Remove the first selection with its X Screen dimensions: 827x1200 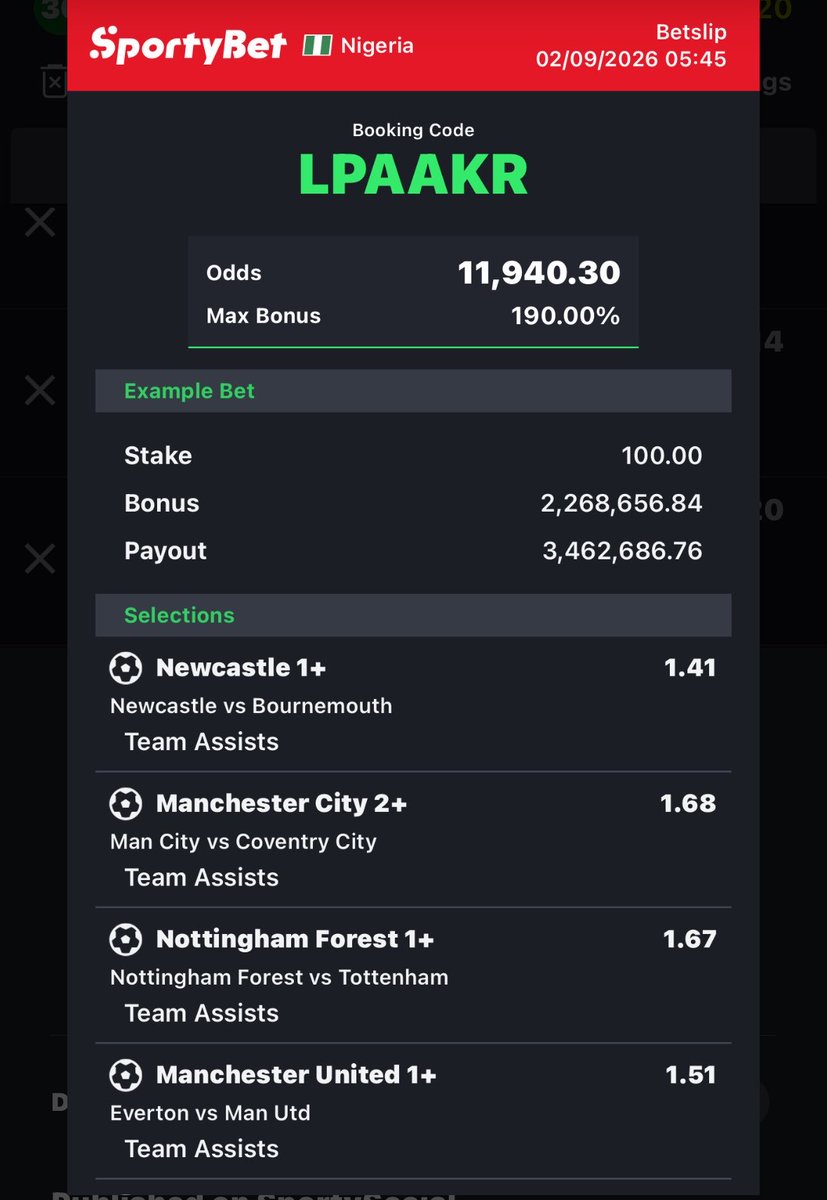click(x=40, y=222)
